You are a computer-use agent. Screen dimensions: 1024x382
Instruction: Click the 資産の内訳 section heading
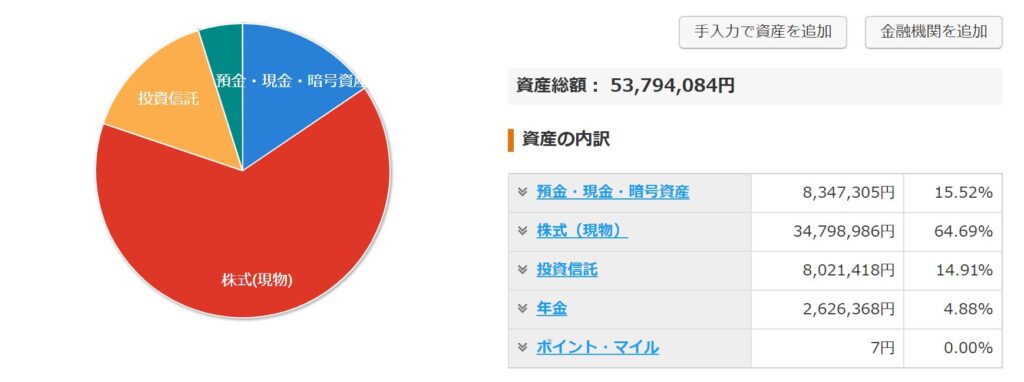coord(566,140)
